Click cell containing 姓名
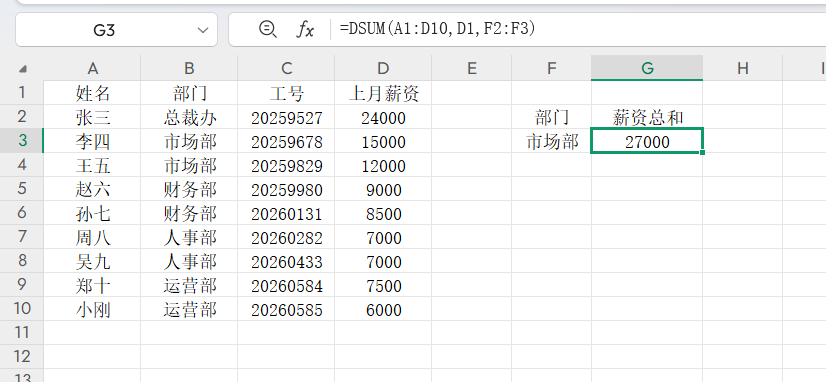This screenshot has height=382, width=826. point(92,94)
